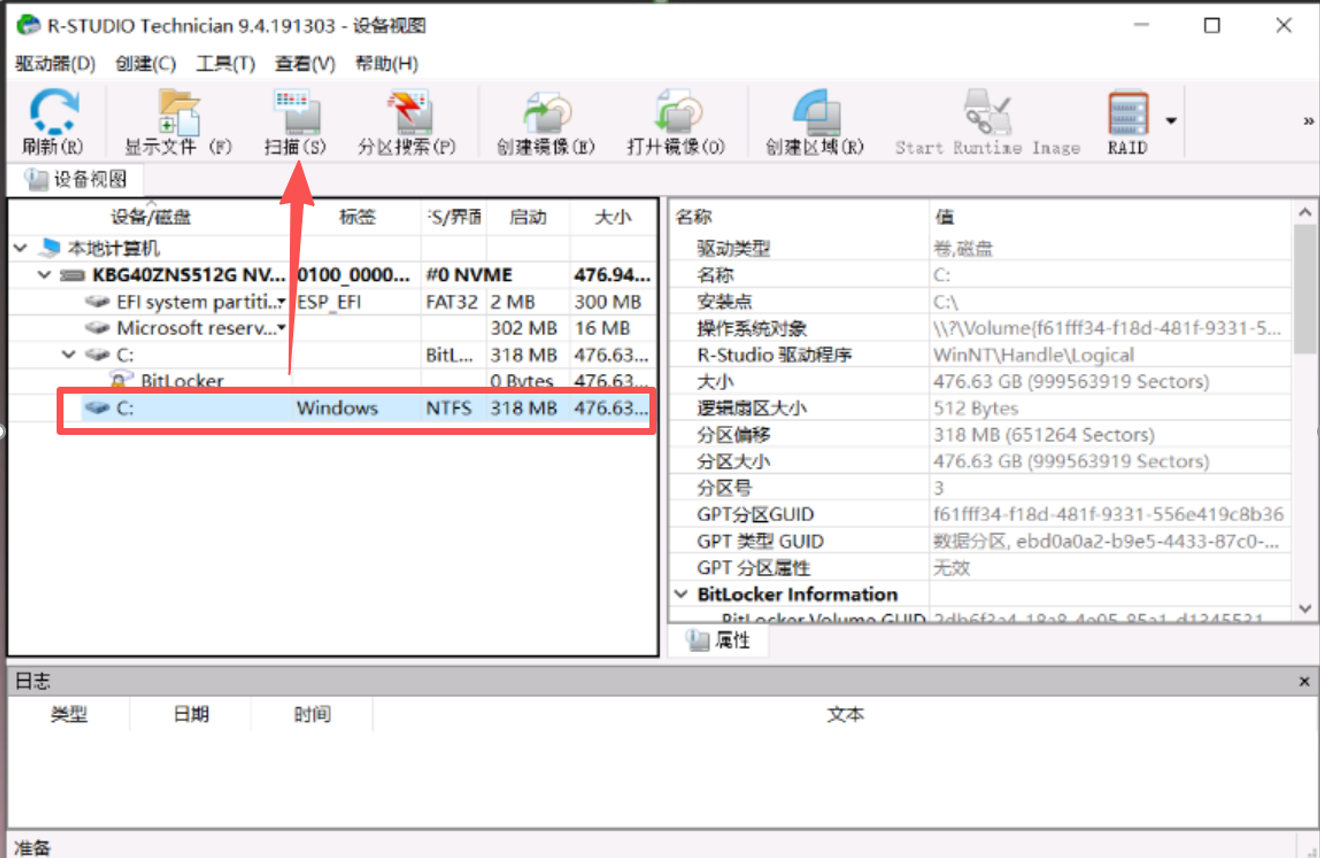The width and height of the screenshot is (1320, 858).
Task: Open the 工具(T) menu
Action: click(x=225, y=63)
